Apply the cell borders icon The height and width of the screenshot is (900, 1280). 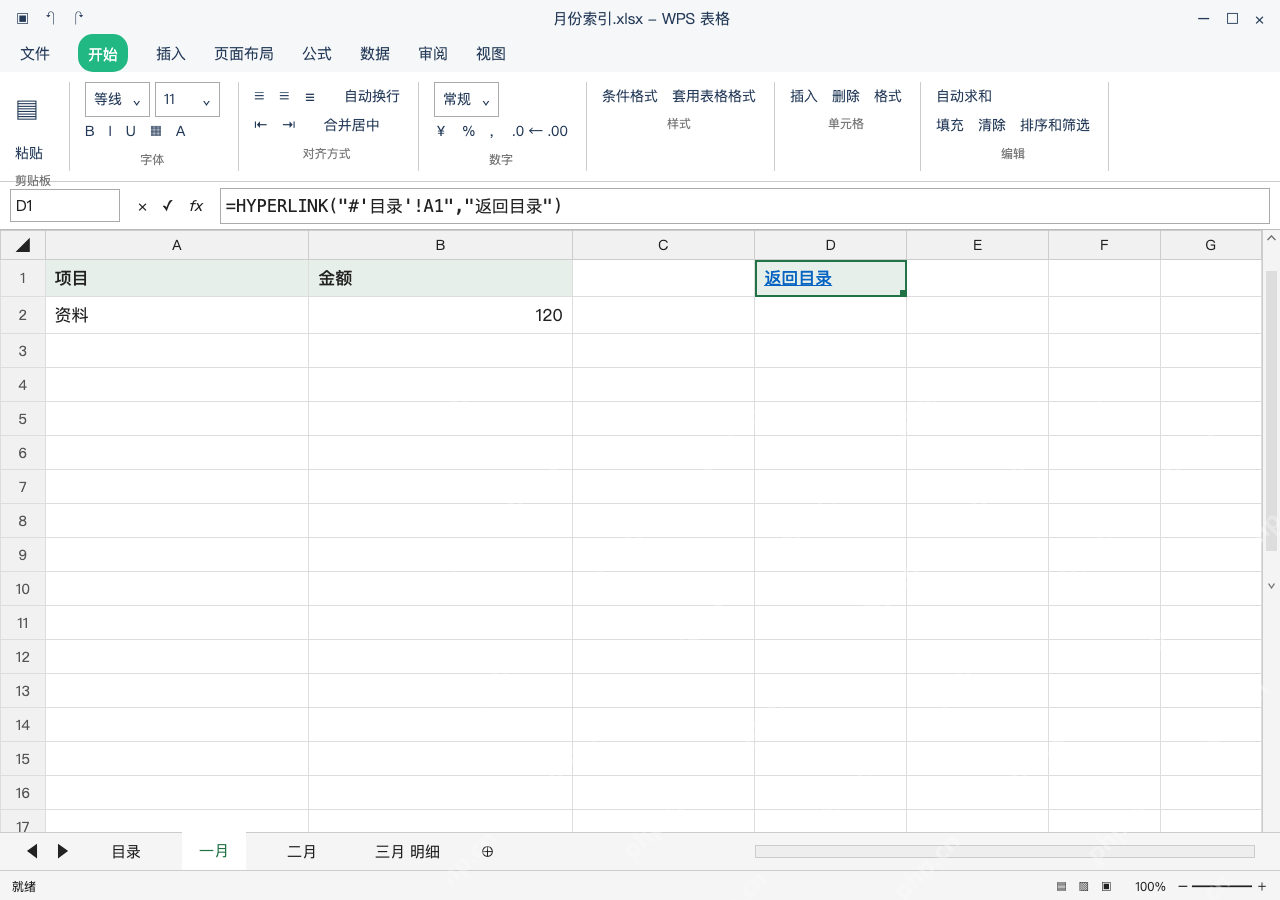coord(156,131)
